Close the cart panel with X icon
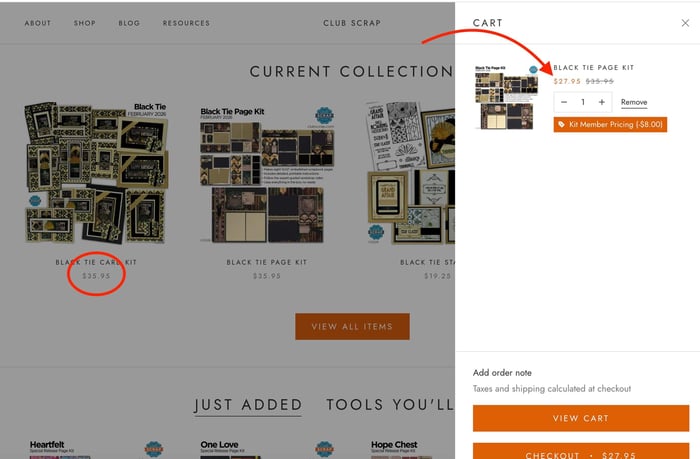700x459 pixels. tap(685, 23)
